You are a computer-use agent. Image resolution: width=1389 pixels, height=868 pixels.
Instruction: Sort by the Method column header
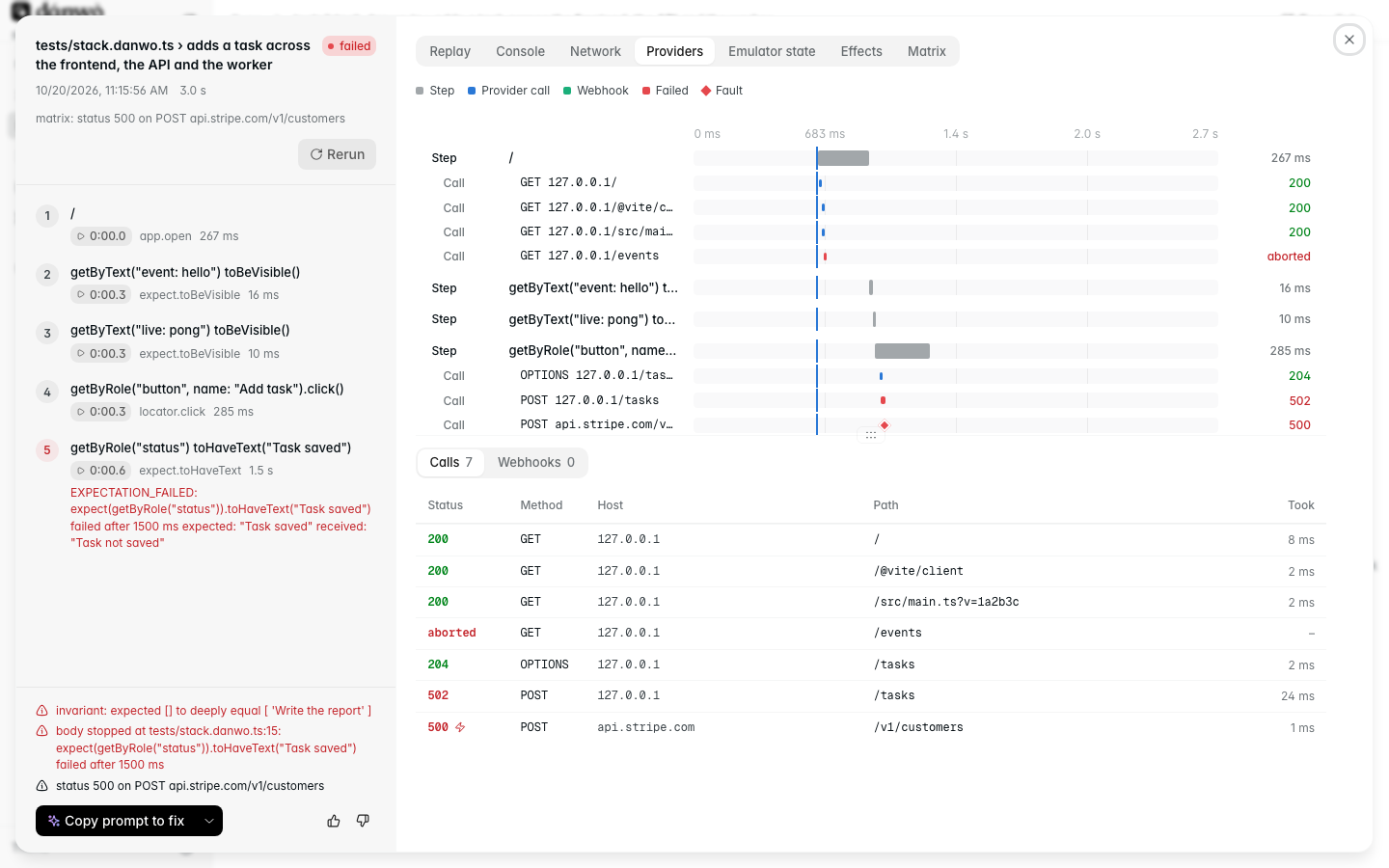tap(541, 505)
